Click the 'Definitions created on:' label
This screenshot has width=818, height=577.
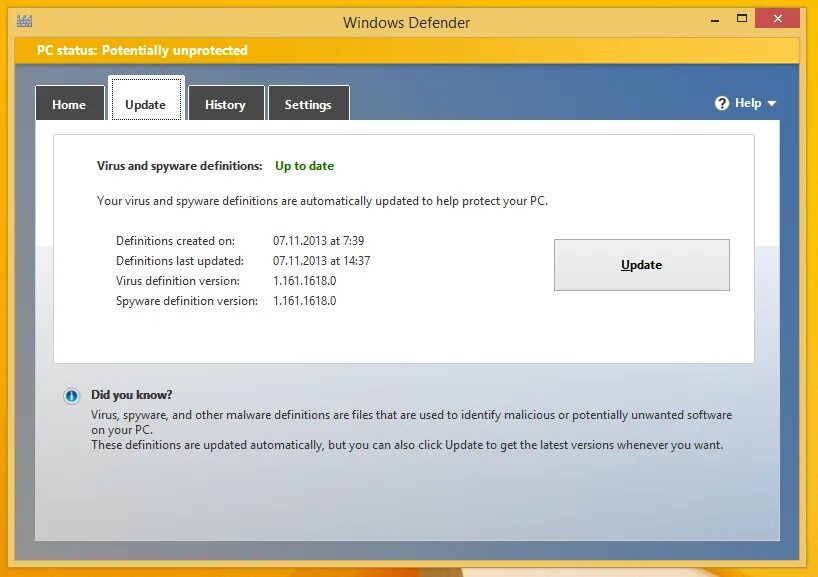point(175,241)
